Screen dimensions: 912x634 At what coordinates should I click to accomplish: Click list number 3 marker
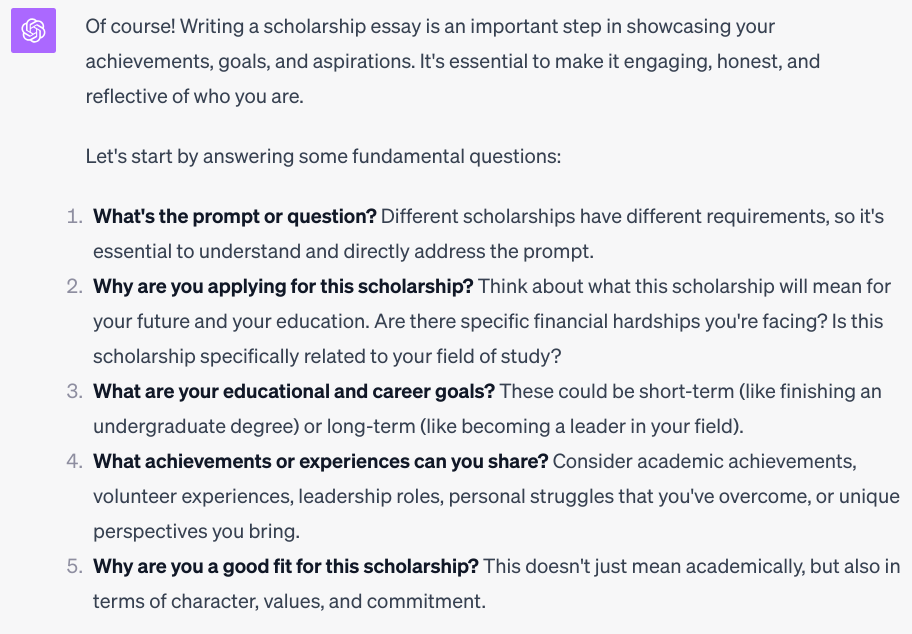pos(74,391)
